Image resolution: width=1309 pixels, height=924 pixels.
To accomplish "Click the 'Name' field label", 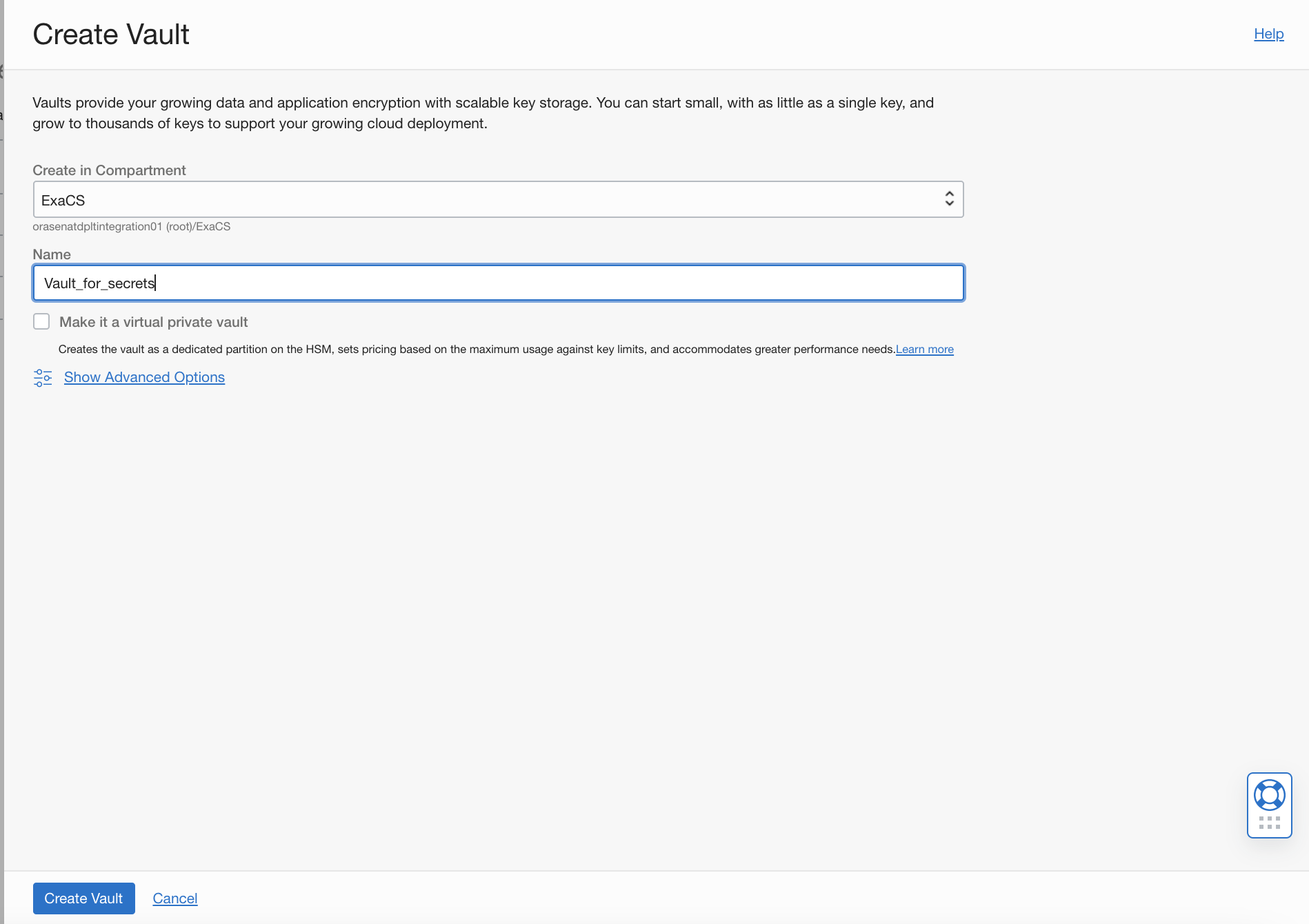I will tap(52, 254).
